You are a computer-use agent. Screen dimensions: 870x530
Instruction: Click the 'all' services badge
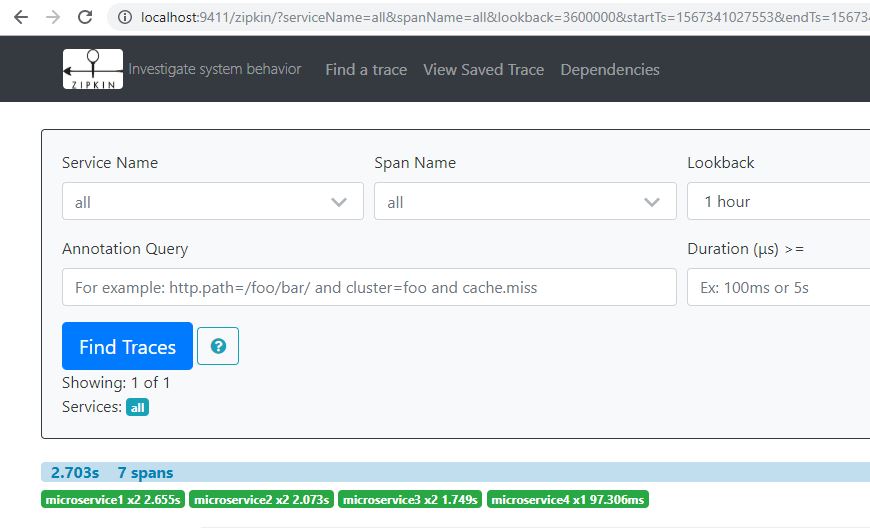pyautogui.click(x=137, y=407)
